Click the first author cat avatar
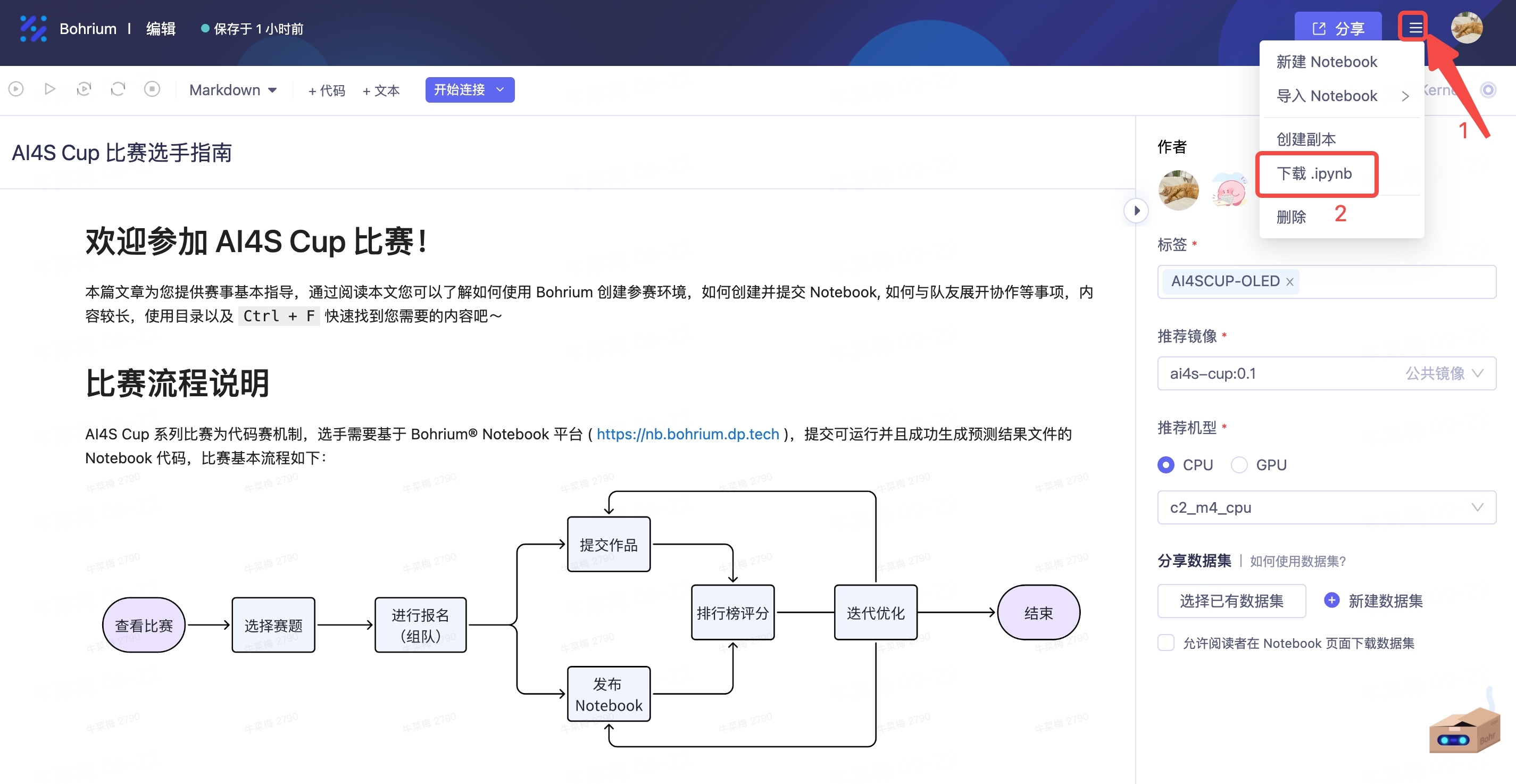 click(x=1178, y=191)
